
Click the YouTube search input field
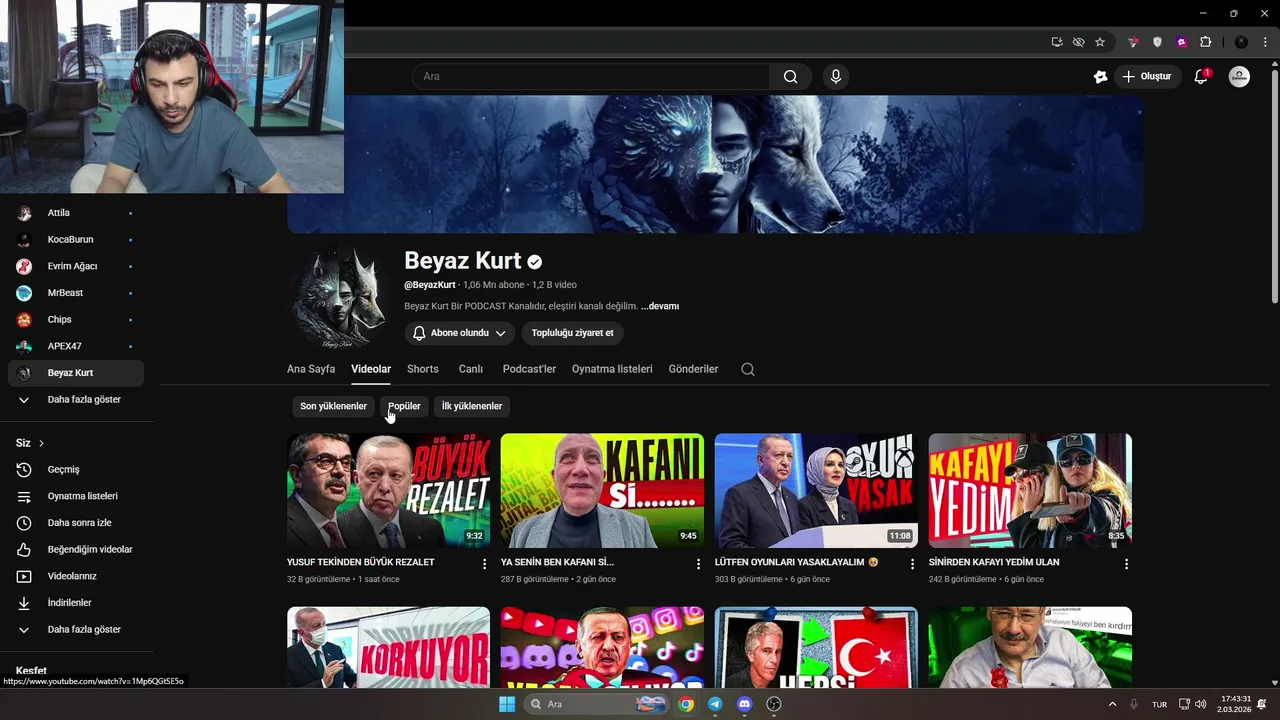(x=591, y=77)
